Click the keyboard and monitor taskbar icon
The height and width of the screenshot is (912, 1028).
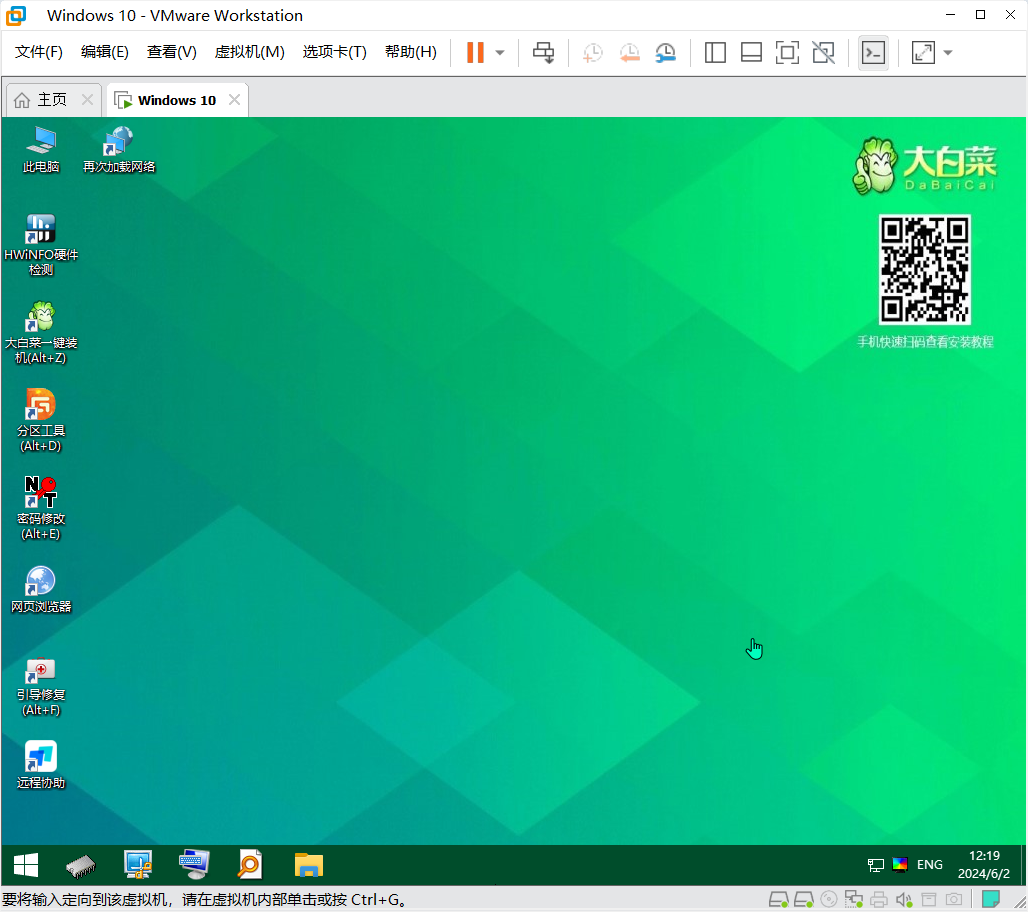tap(194, 865)
